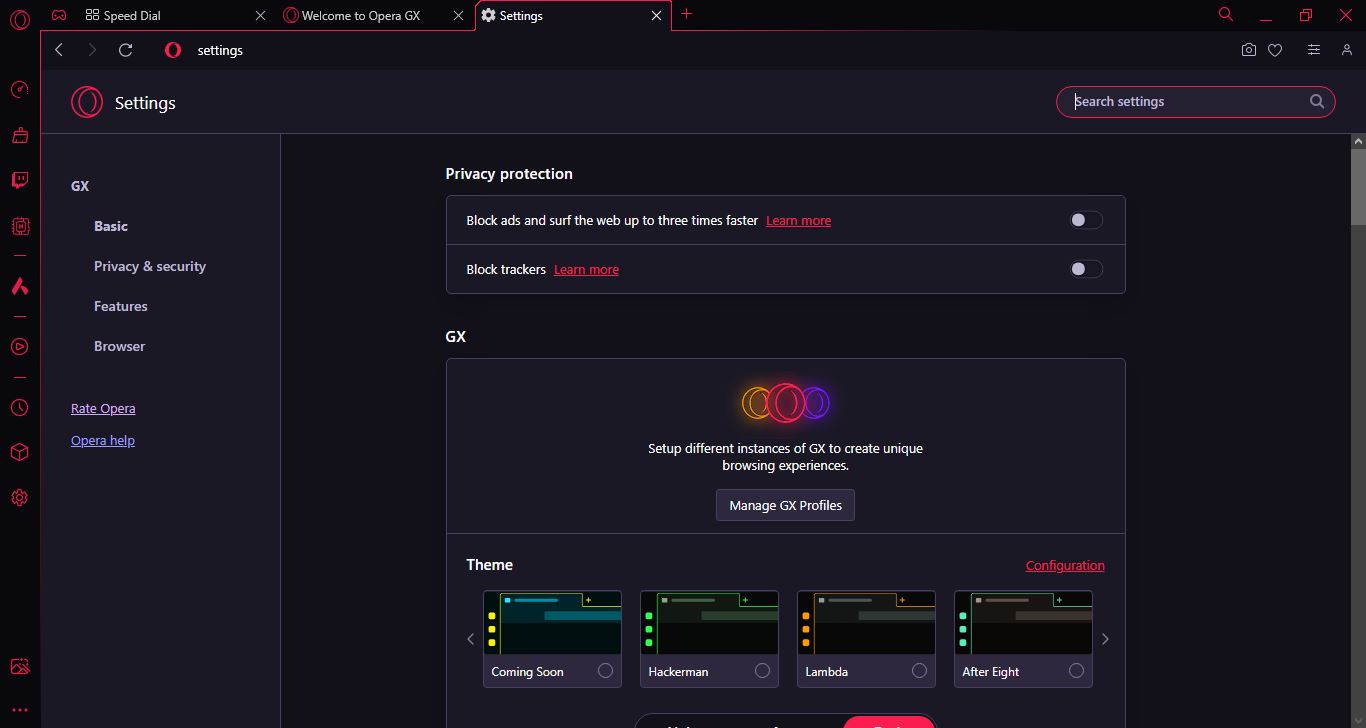Open the Player sidebar icon
This screenshot has width=1366, height=728.
click(x=19, y=347)
